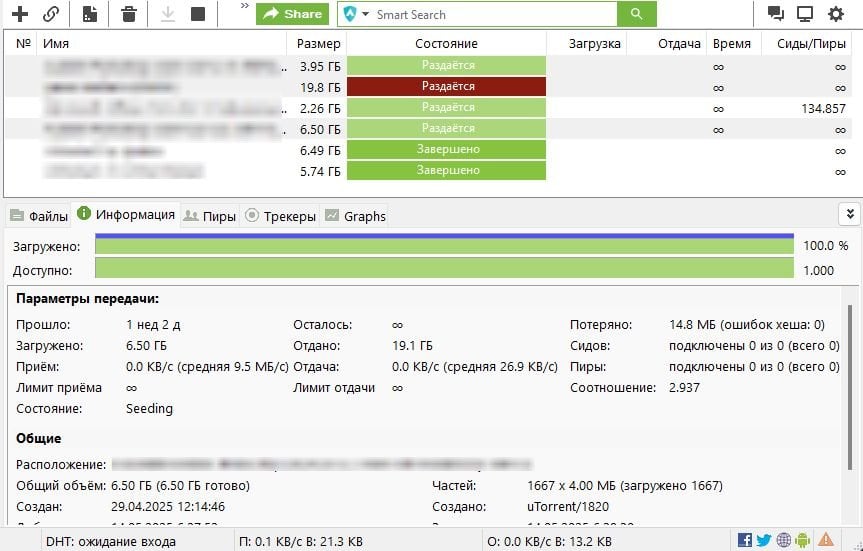This screenshot has width=863, height=551.
Task: Switch to the Пиры tab
Action: click(210, 216)
